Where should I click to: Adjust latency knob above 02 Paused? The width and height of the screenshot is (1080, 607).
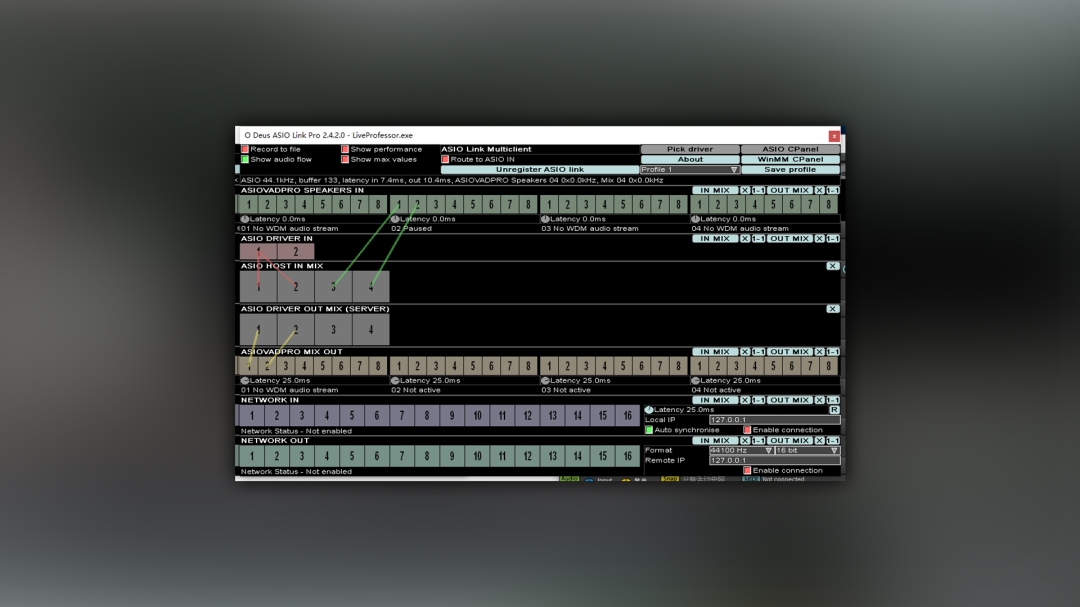click(x=395, y=219)
